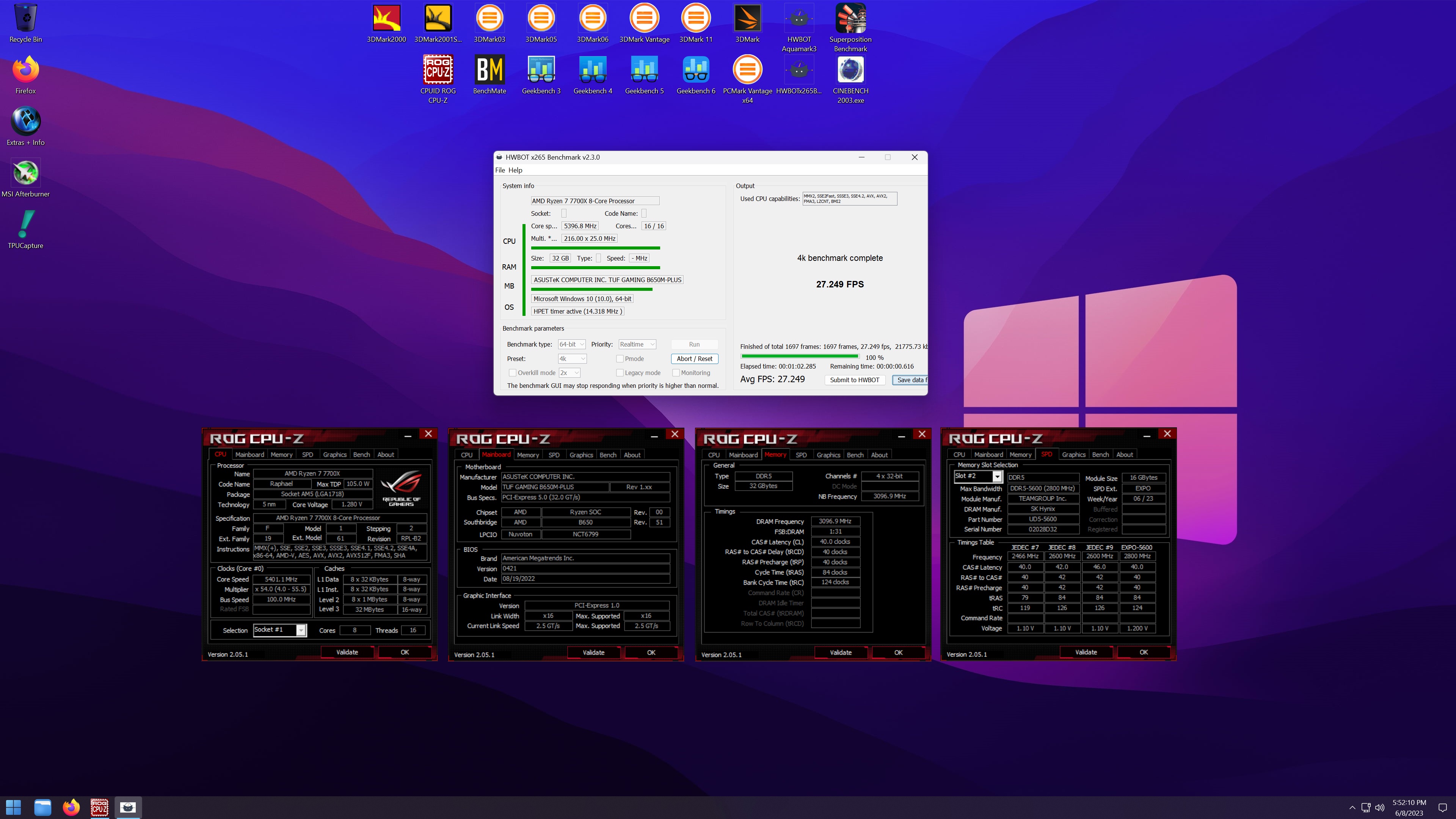Open the Extras + Info icon
1456x819 pixels.
tap(25, 127)
